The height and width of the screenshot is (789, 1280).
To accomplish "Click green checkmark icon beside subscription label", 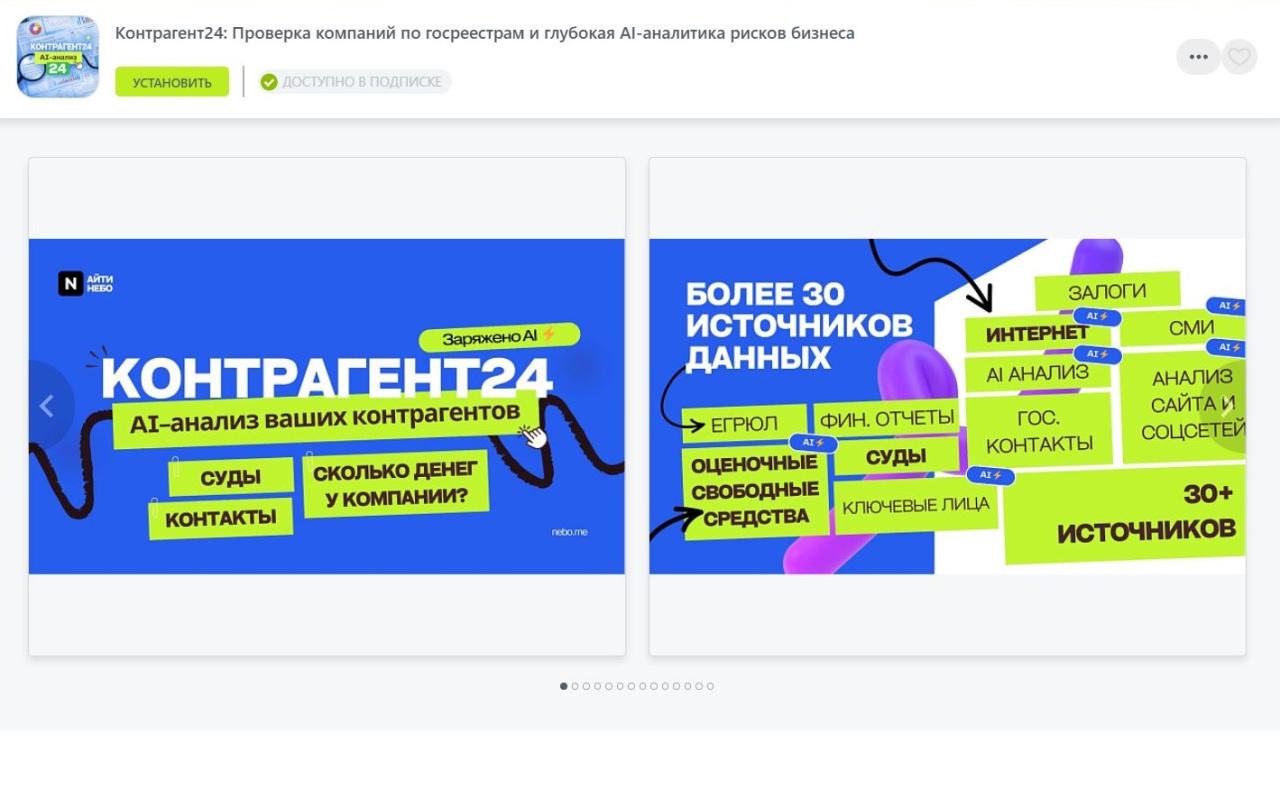I will click(x=269, y=82).
